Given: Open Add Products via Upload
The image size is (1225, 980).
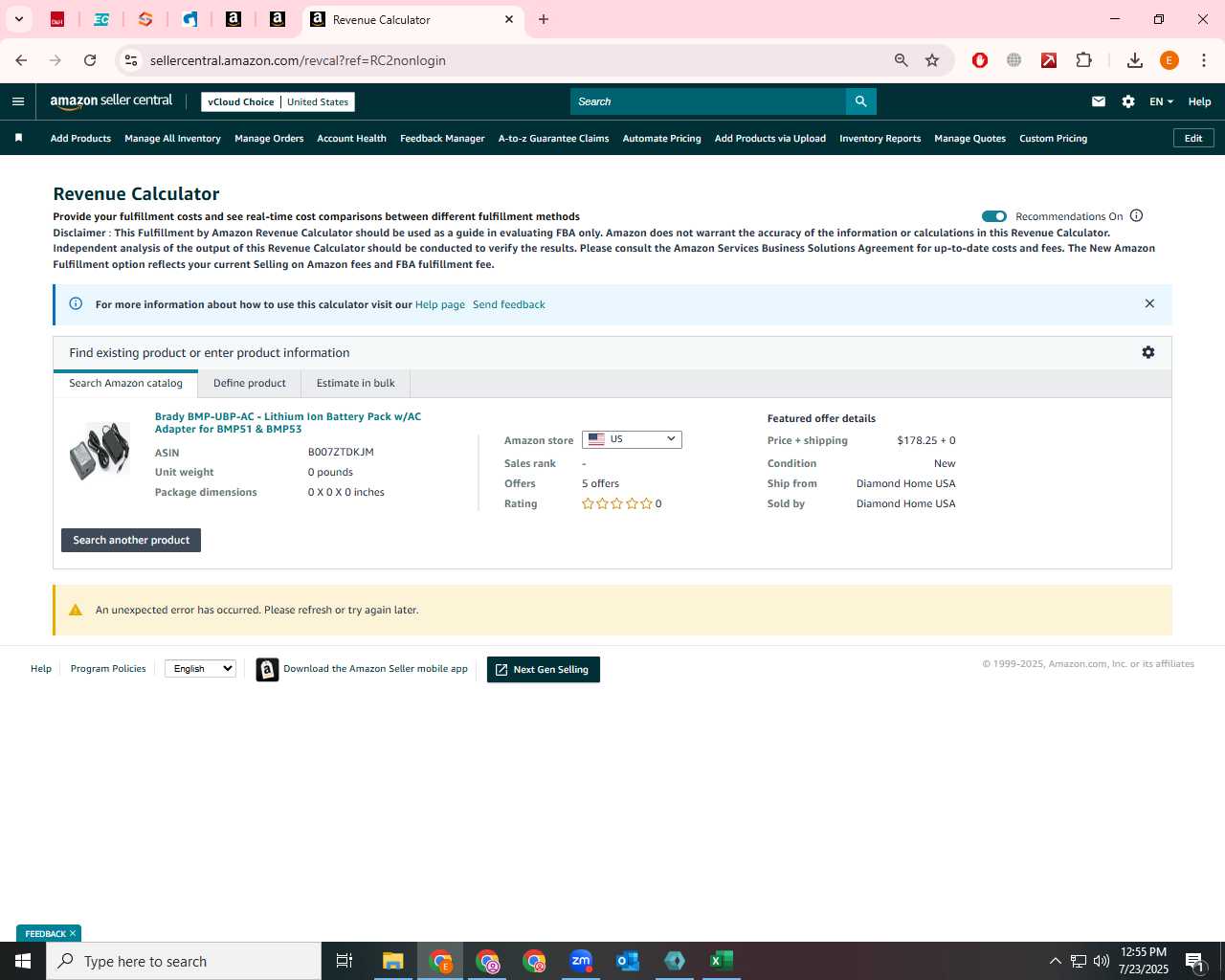Looking at the screenshot, I should 769,138.
